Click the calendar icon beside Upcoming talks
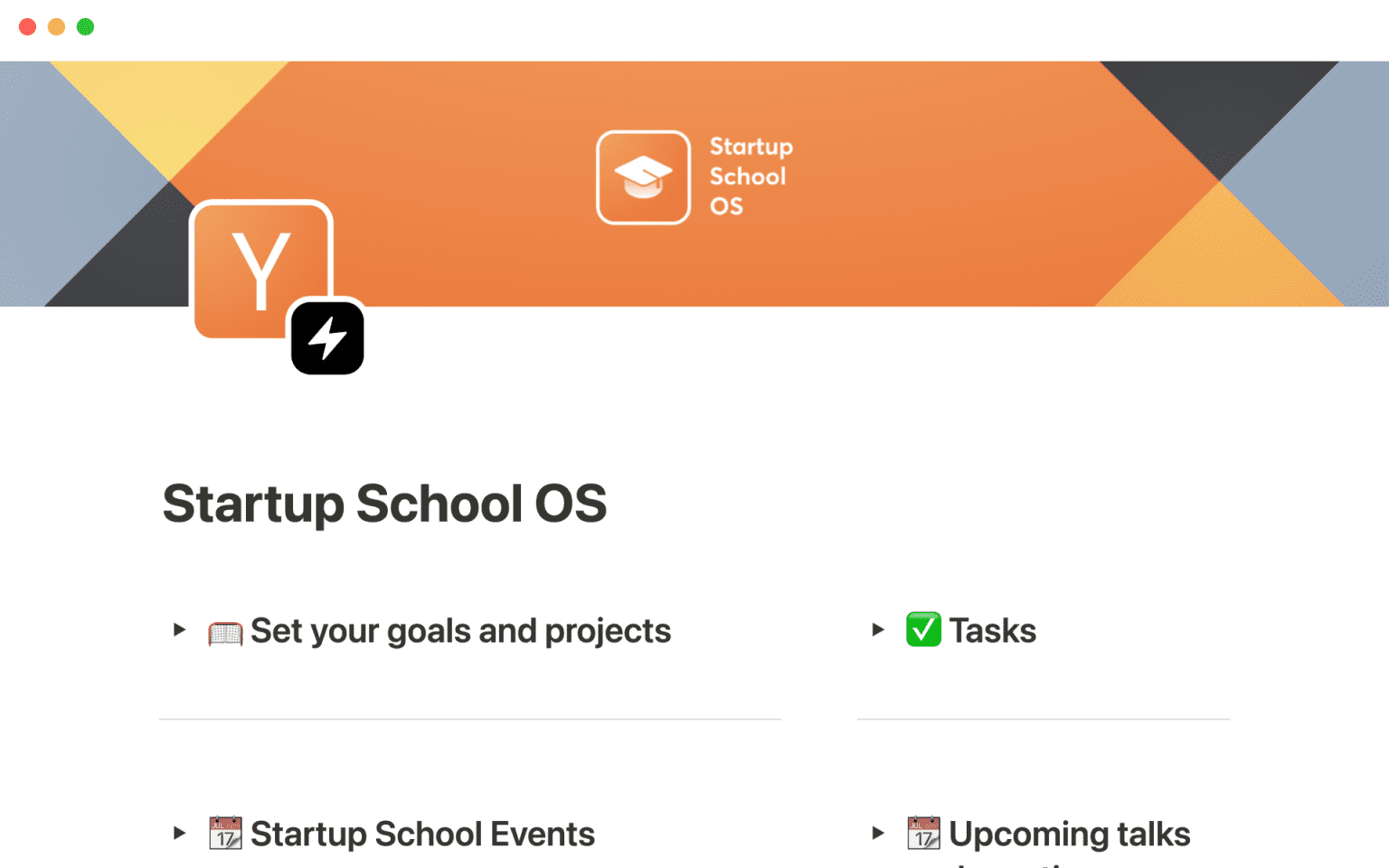Image resolution: width=1389 pixels, height=868 pixels. point(923,833)
